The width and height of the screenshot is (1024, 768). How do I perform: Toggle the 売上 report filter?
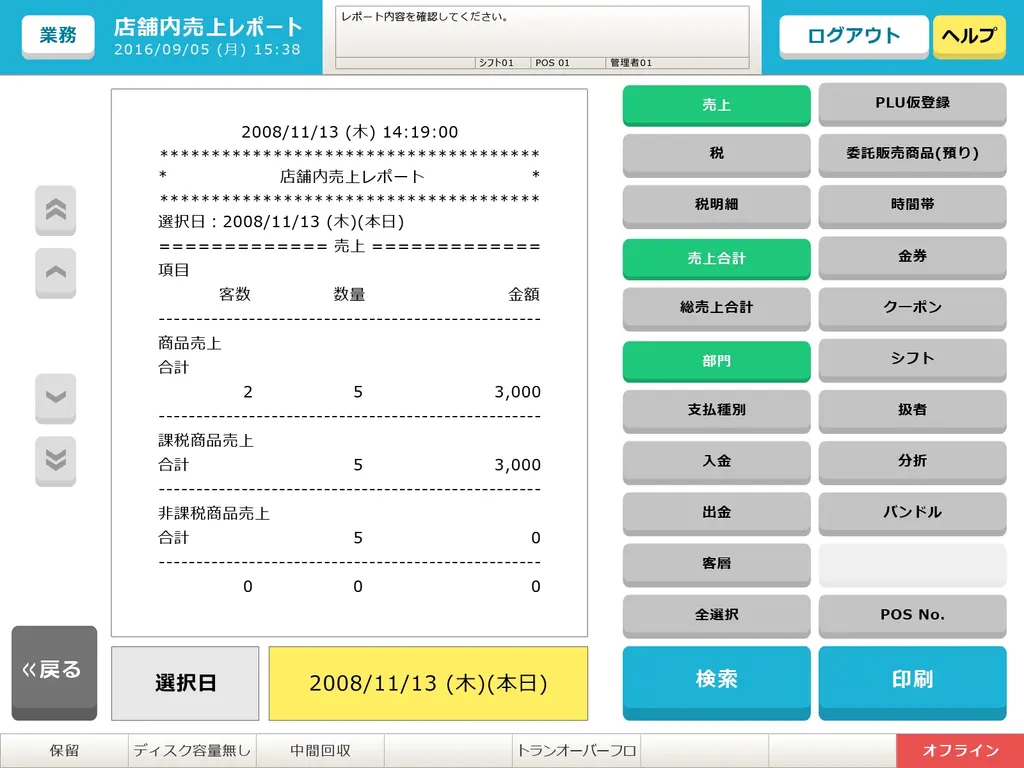click(x=716, y=105)
